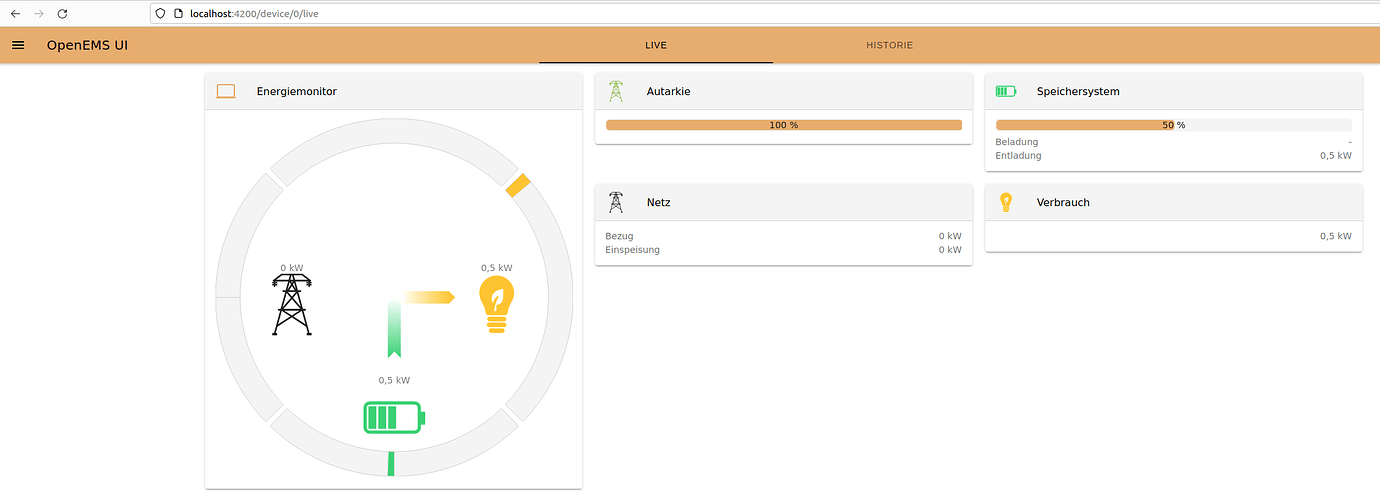Click the yellow consumption segment on the ring

pos(517,186)
